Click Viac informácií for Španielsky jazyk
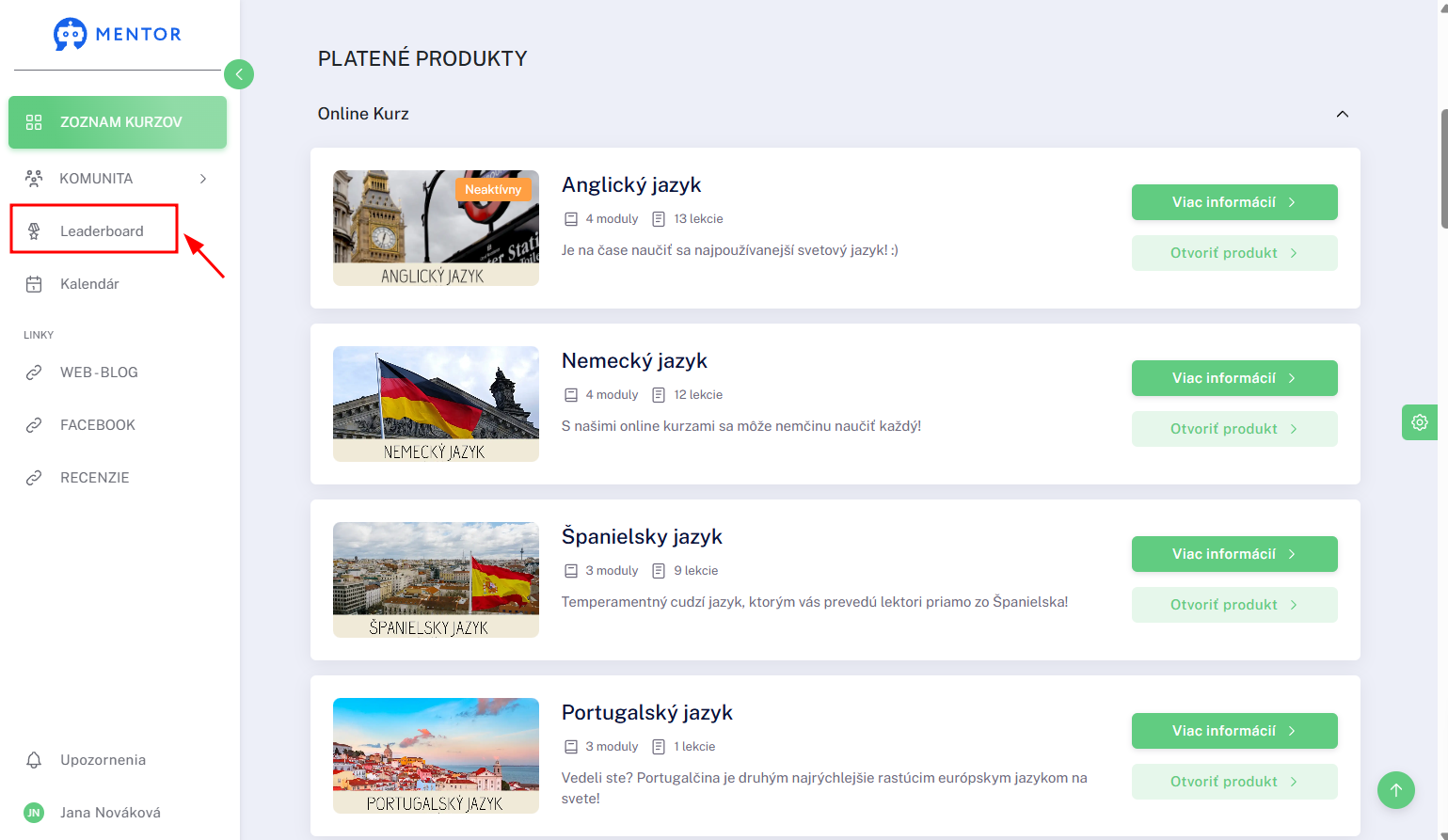The width and height of the screenshot is (1448, 840). (1234, 554)
